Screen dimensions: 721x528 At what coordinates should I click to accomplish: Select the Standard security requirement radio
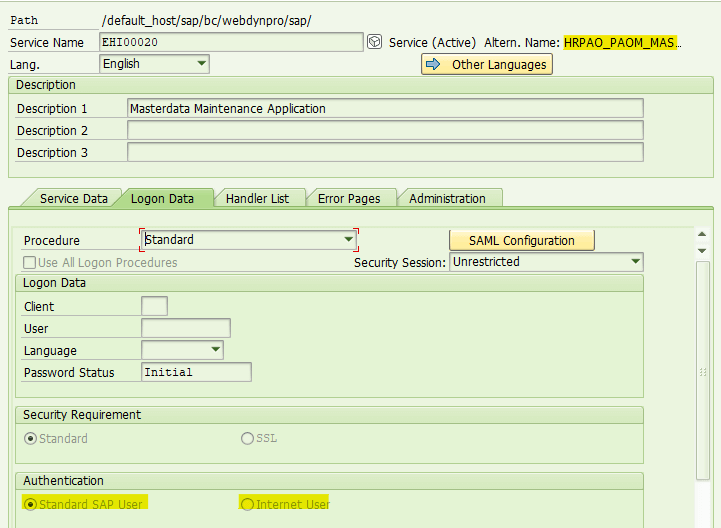(x=30, y=438)
